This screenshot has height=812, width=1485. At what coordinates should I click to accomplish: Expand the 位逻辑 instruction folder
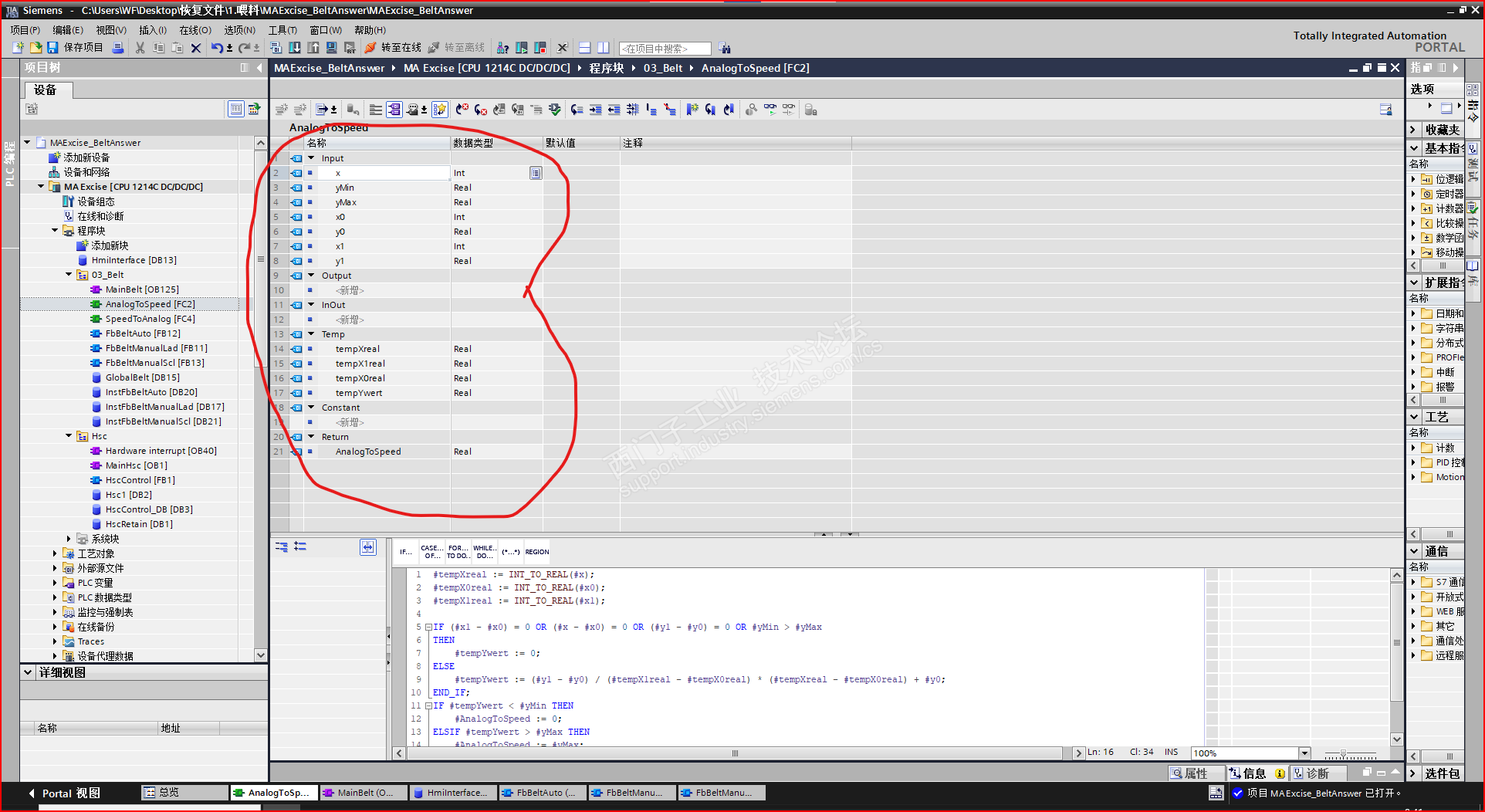(1414, 179)
